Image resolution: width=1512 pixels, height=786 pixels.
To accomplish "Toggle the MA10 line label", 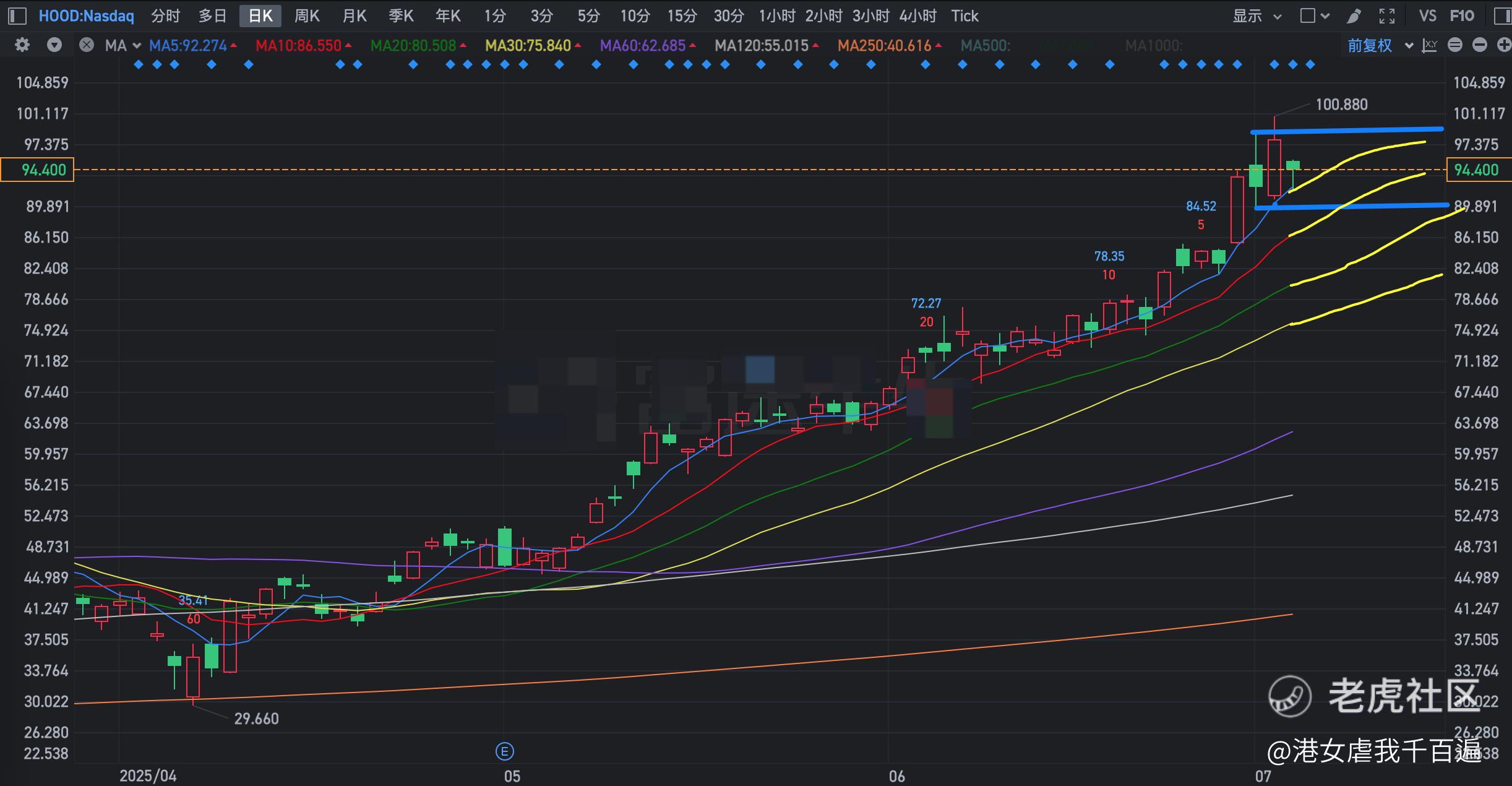I will pyautogui.click(x=303, y=45).
